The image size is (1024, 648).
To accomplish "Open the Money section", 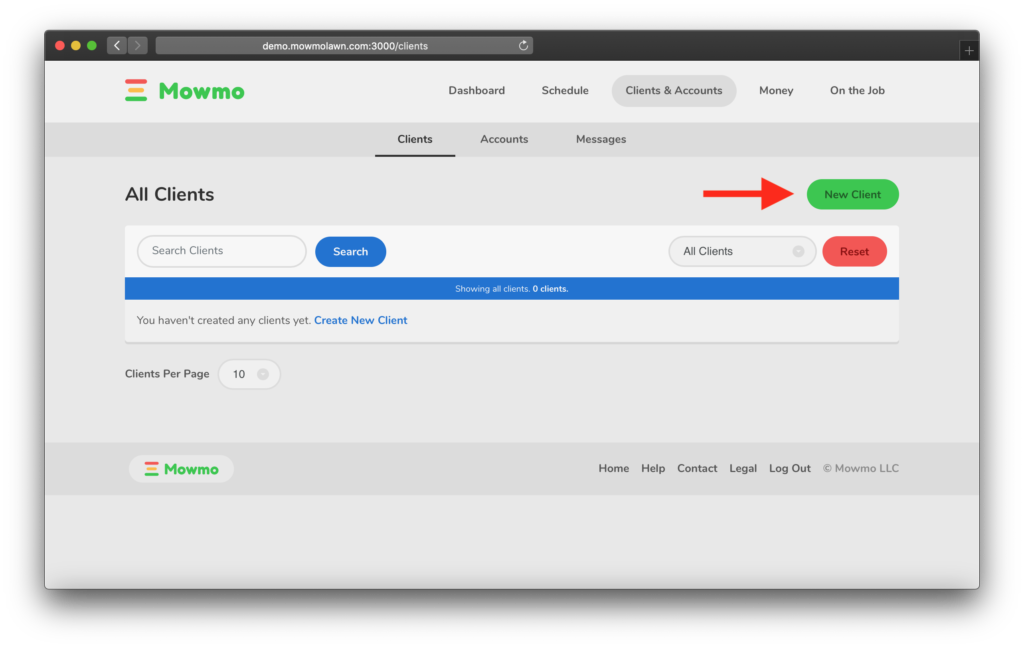I will [x=776, y=91].
